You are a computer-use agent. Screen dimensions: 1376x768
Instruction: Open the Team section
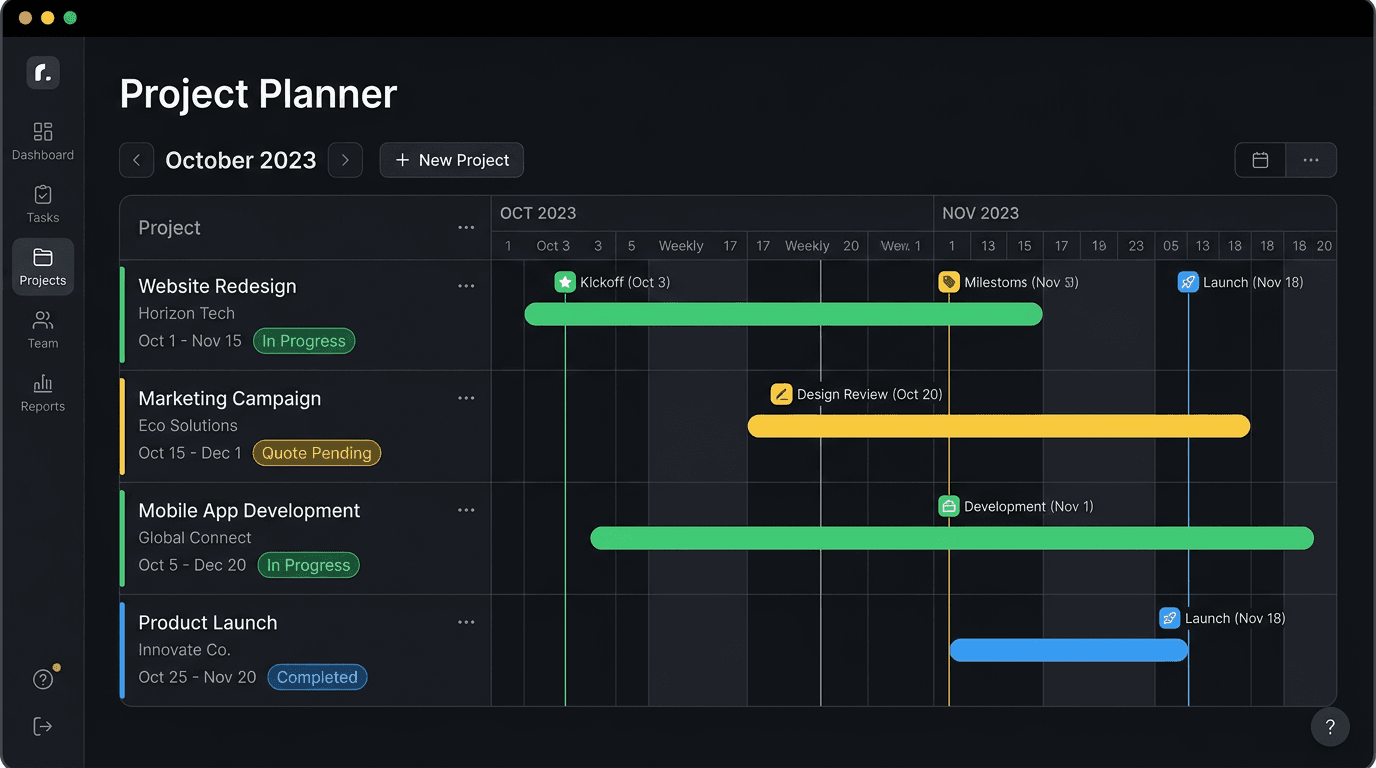point(42,329)
